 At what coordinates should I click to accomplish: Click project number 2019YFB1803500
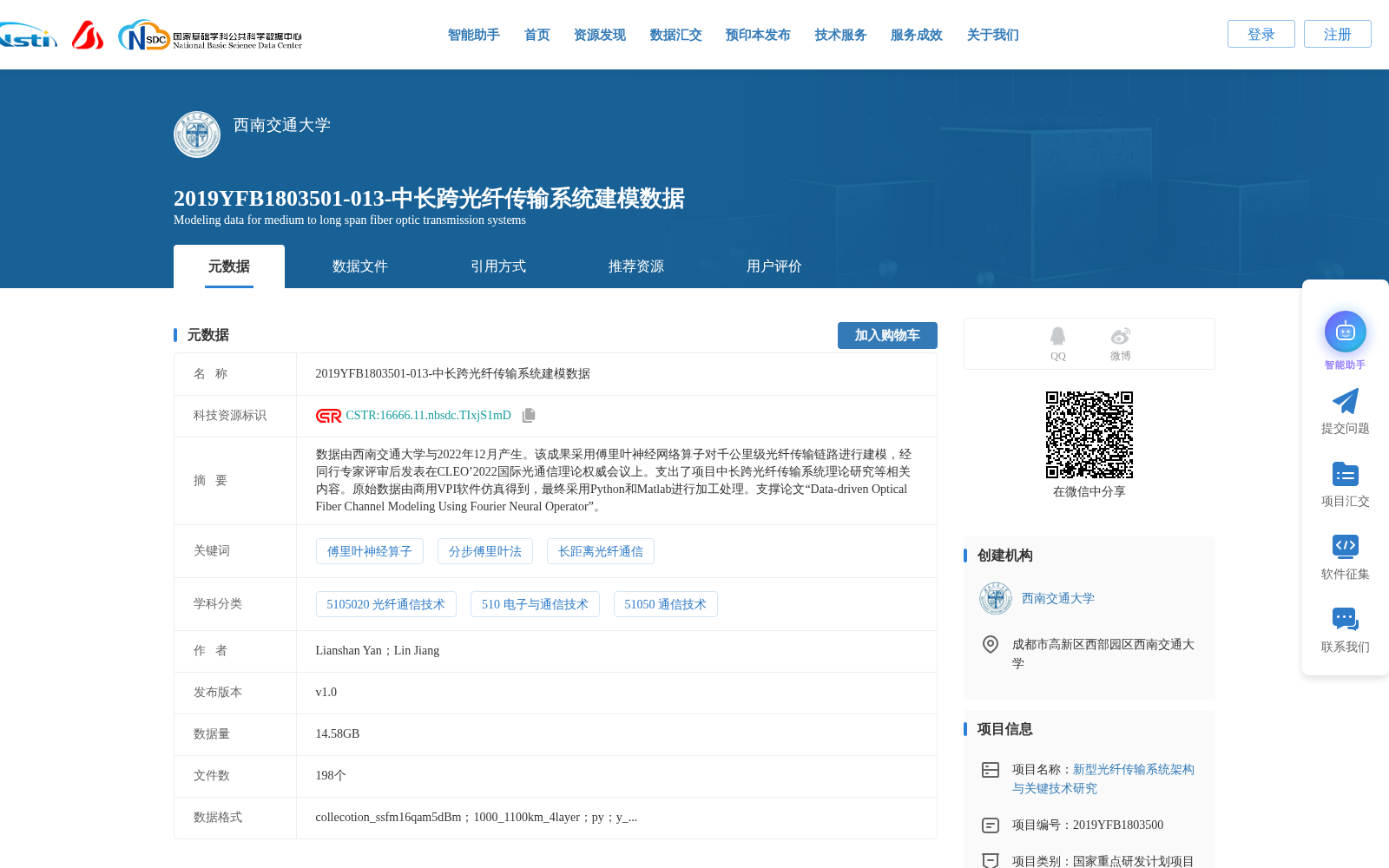tap(1118, 825)
